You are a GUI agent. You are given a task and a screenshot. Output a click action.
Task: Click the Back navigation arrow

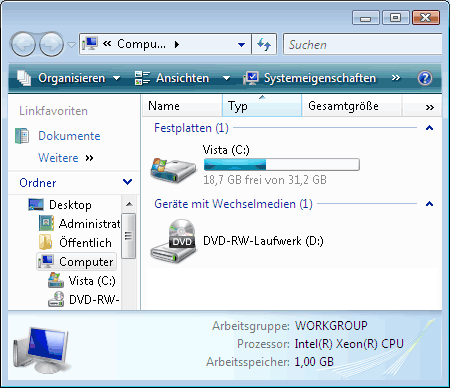pyautogui.click(x=23, y=44)
